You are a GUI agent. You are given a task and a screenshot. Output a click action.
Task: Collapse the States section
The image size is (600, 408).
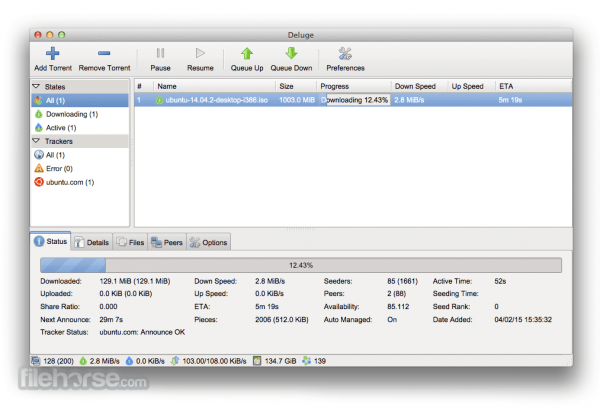pos(36,86)
